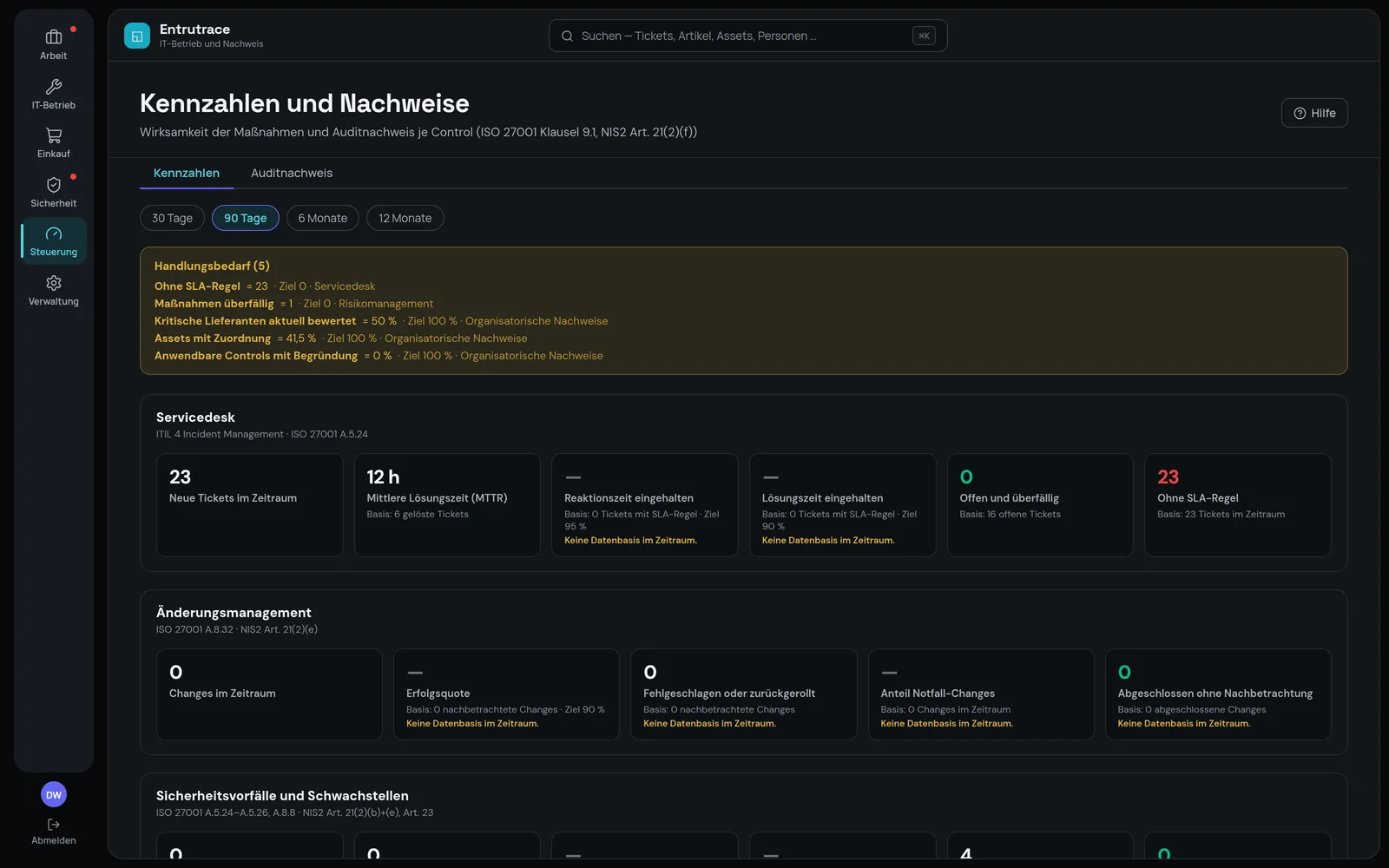
Task: Click Offen und überfällig card
Action: tap(1040, 505)
